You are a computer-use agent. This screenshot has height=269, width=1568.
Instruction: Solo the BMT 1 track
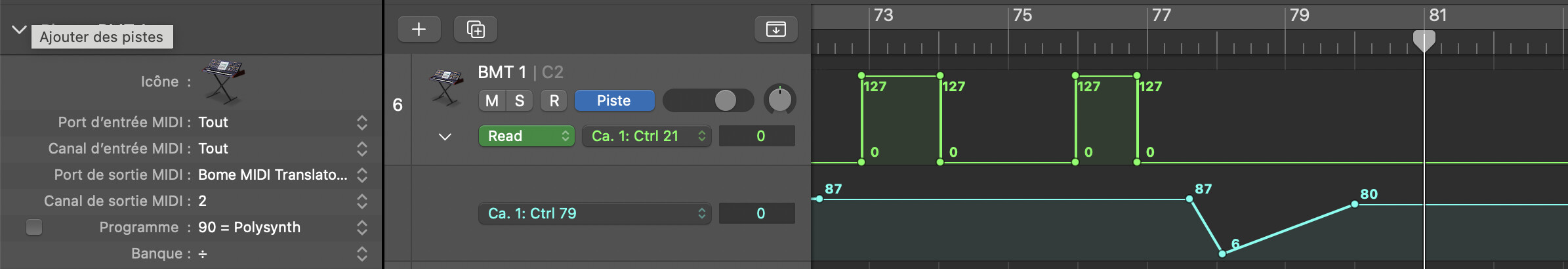[520, 100]
